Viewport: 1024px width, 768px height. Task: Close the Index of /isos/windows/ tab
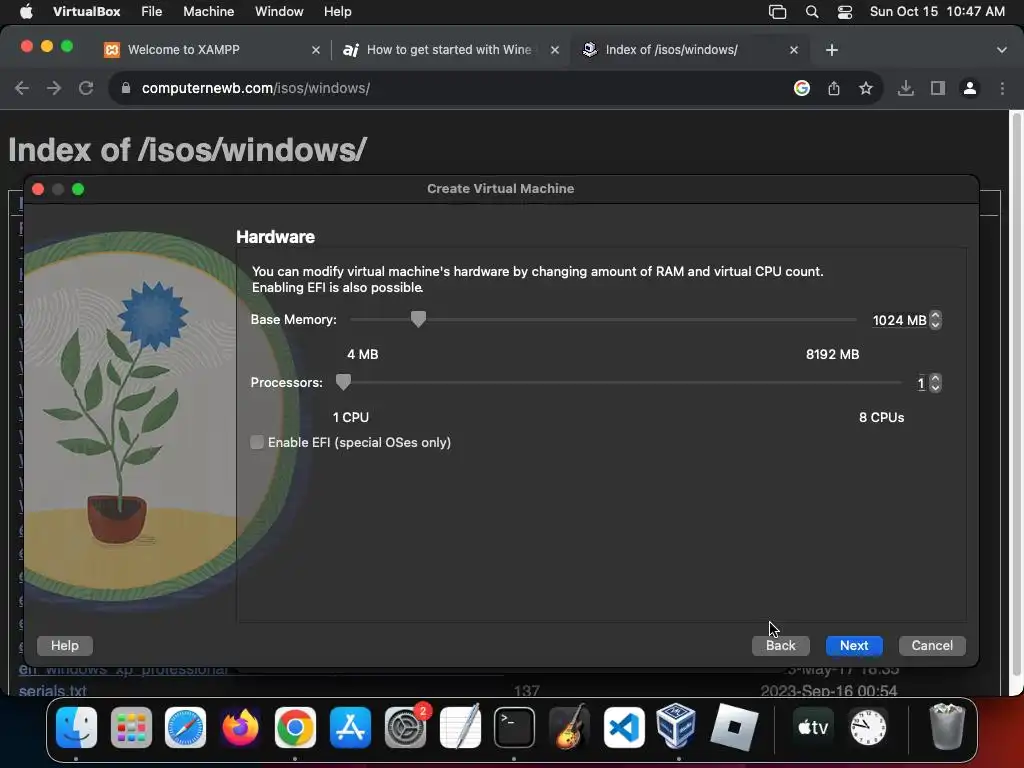[793, 50]
